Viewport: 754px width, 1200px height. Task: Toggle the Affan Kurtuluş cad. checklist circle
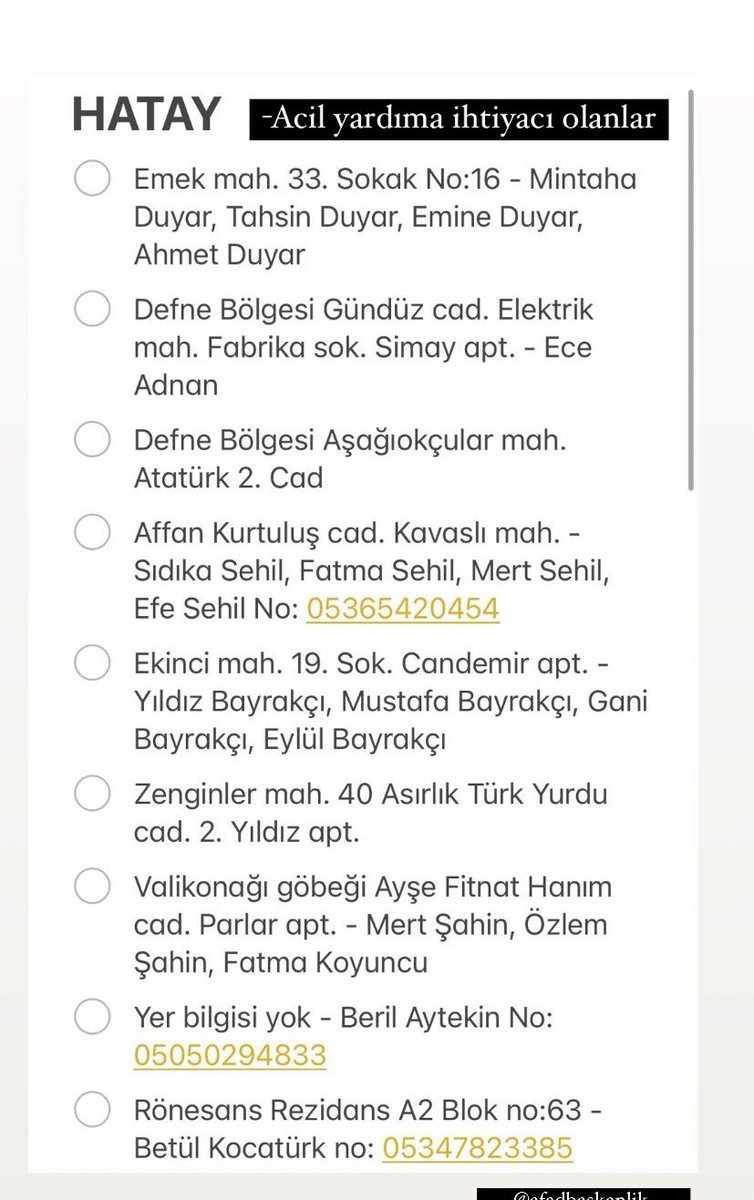pyautogui.click(x=92, y=531)
